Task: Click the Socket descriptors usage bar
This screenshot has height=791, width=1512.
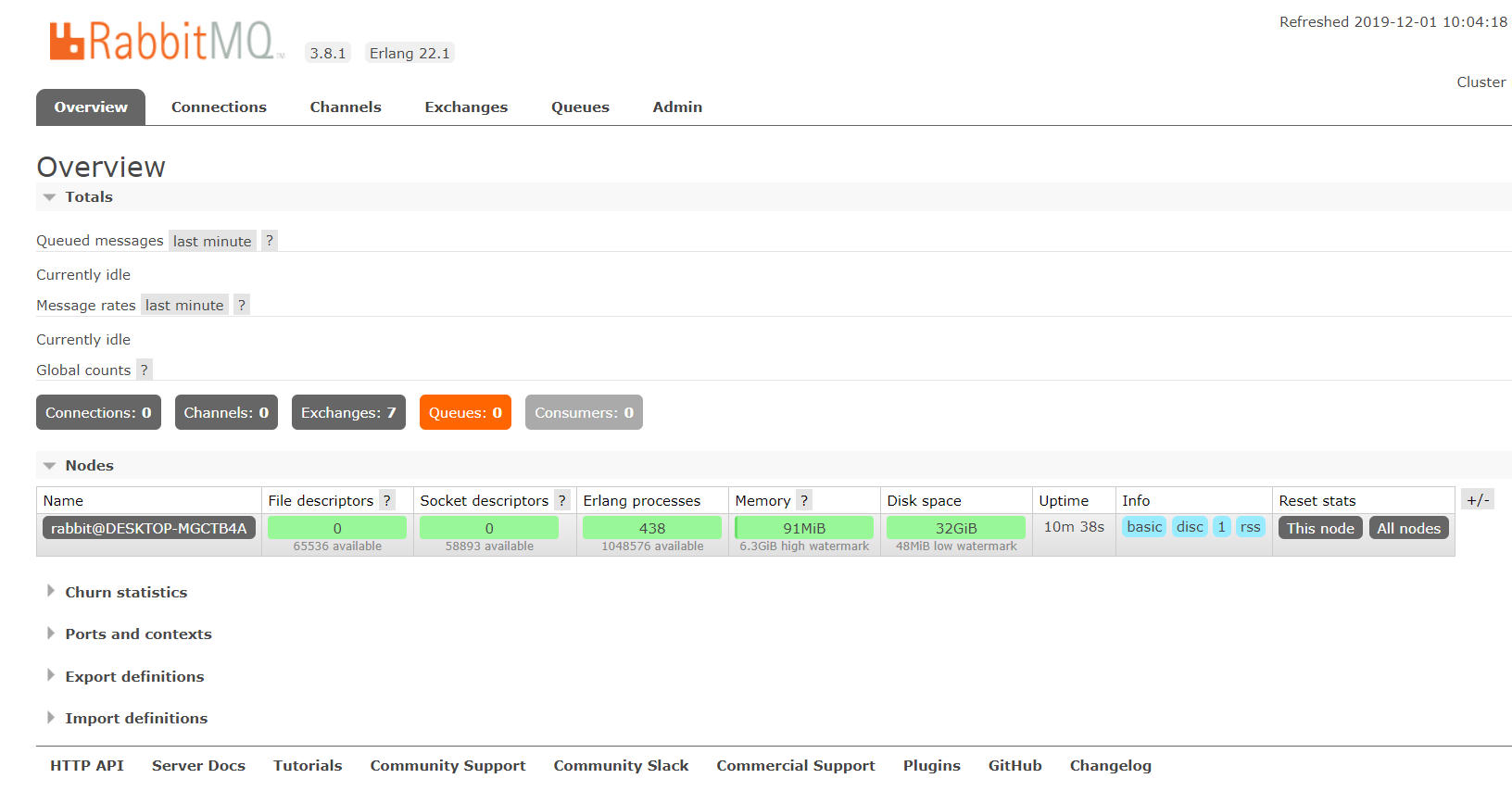Action: [x=489, y=528]
